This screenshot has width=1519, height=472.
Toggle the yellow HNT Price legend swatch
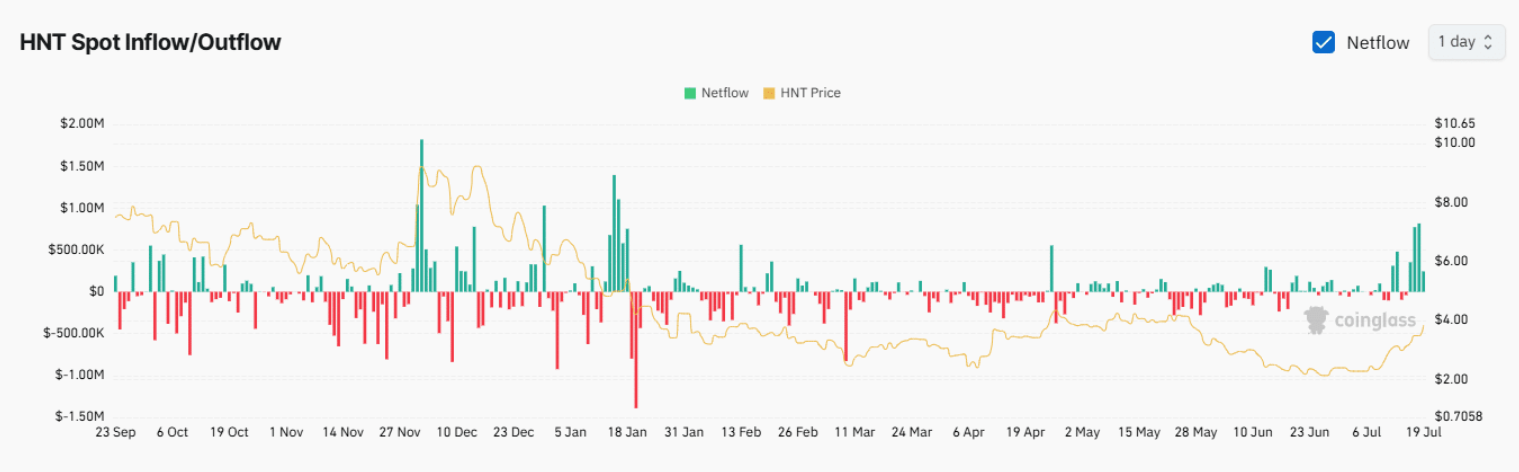[769, 93]
